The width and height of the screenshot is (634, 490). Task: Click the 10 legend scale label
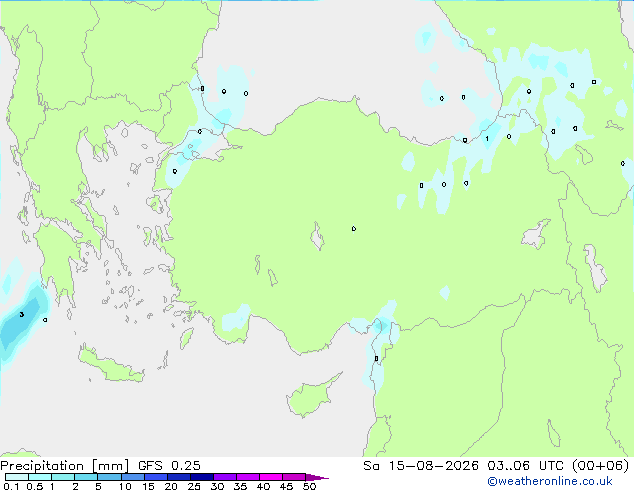coord(125,486)
